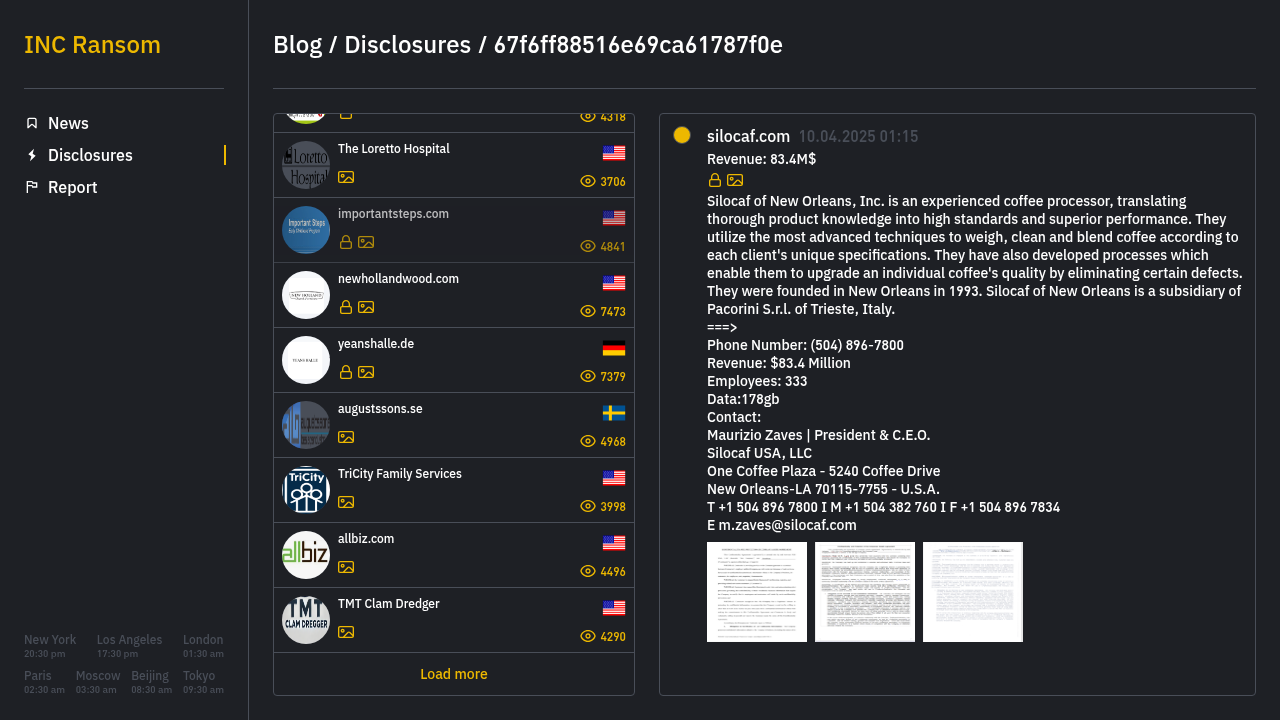Click the image icon under yeanshalle.de
Viewport: 1280px width, 720px height.
[366, 372]
